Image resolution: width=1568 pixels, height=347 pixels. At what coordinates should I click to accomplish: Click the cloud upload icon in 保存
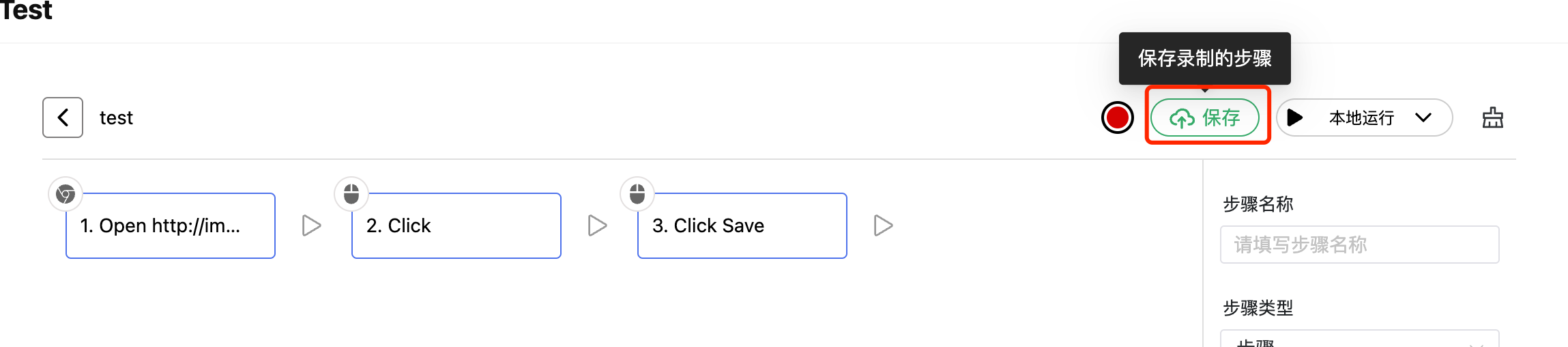[x=1182, y=118]
